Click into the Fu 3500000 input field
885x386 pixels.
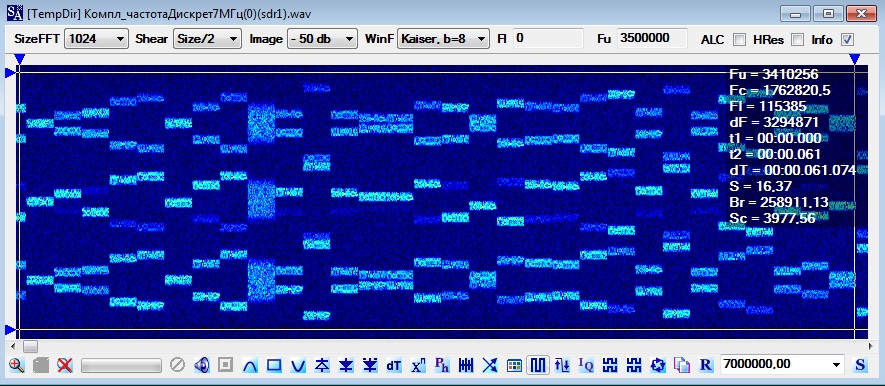[x=652, y=38]
